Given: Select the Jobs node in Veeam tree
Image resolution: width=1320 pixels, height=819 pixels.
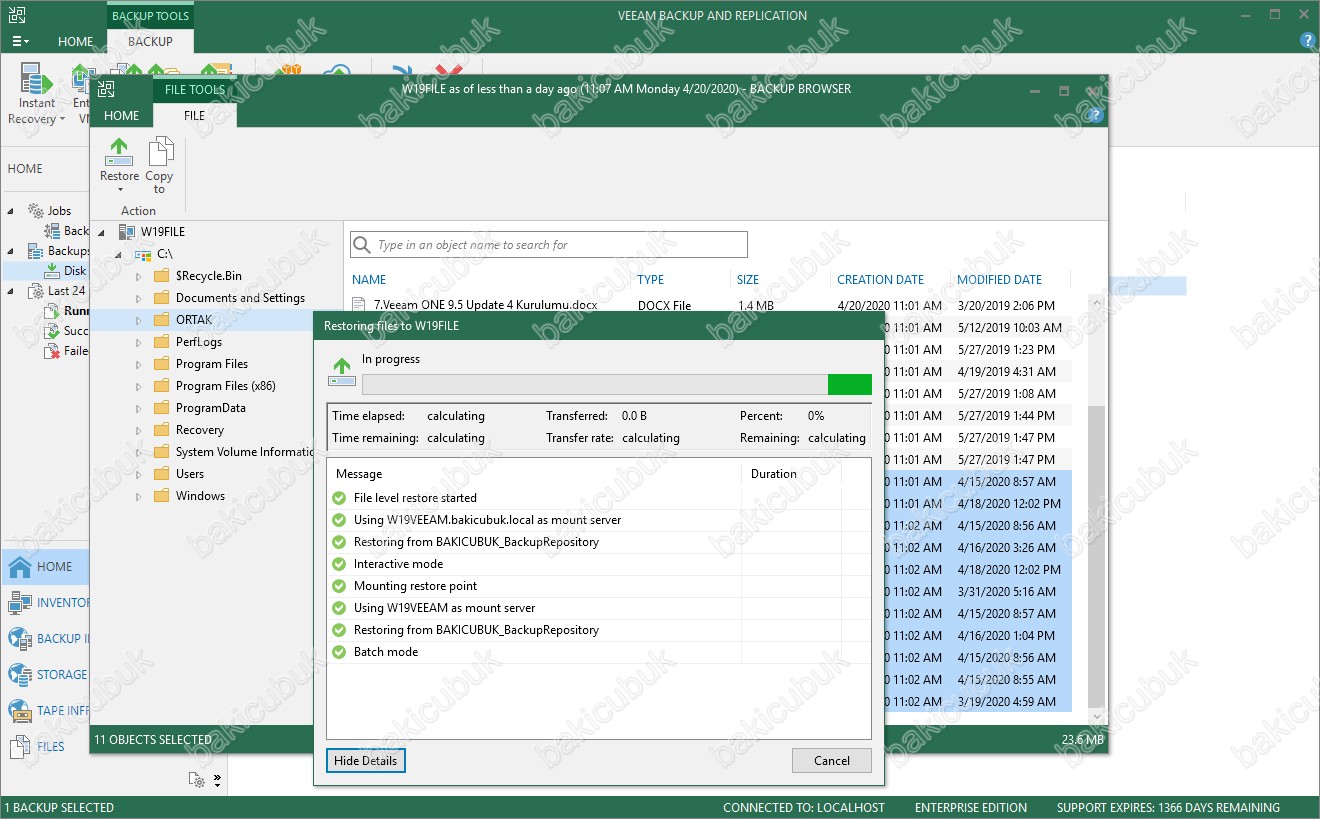Looking at the screenshot, I should [x=59, y=211].
